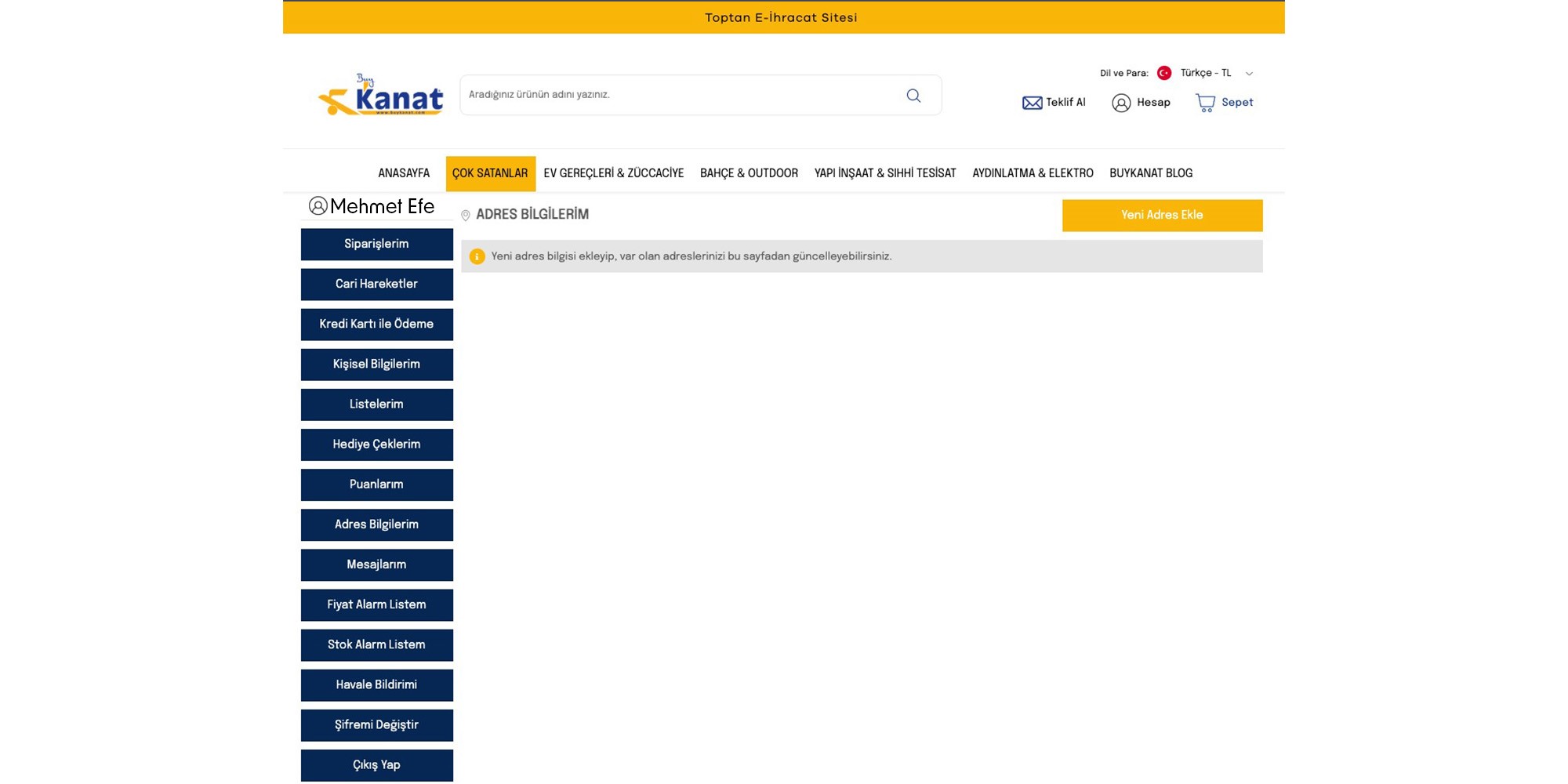Viewport: 1568px width, 784px height.
Task: Click the Sepet link text
Action: tap(1237, 103)
